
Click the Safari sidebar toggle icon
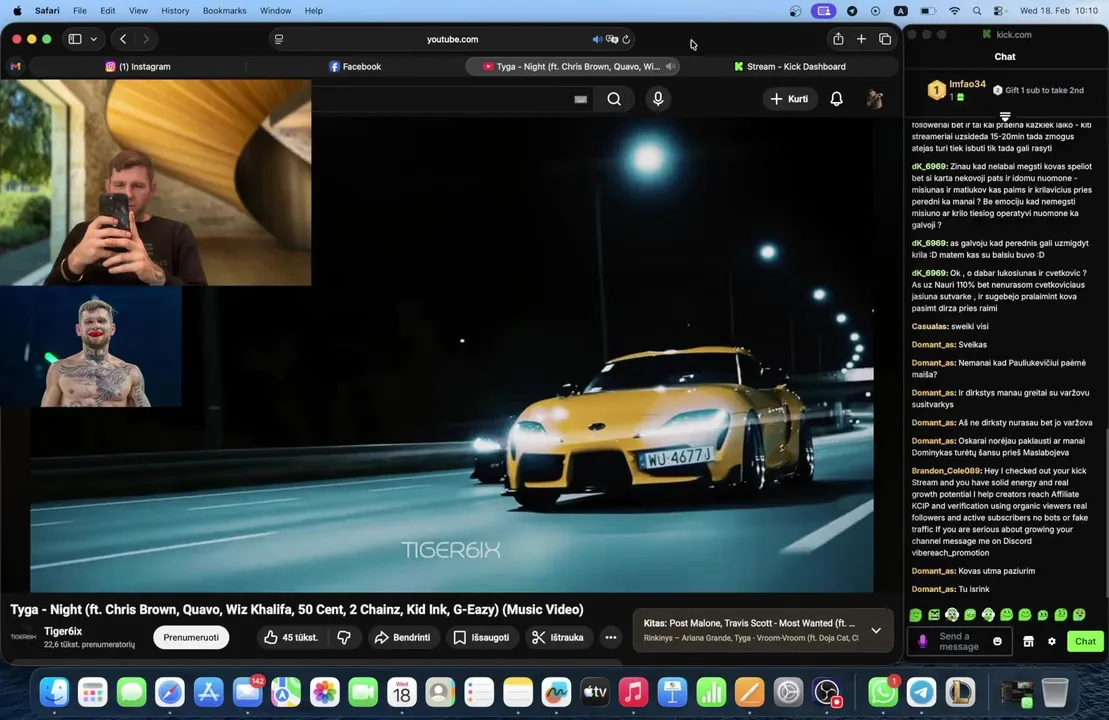pyautogui.click(x=75, y=39)
